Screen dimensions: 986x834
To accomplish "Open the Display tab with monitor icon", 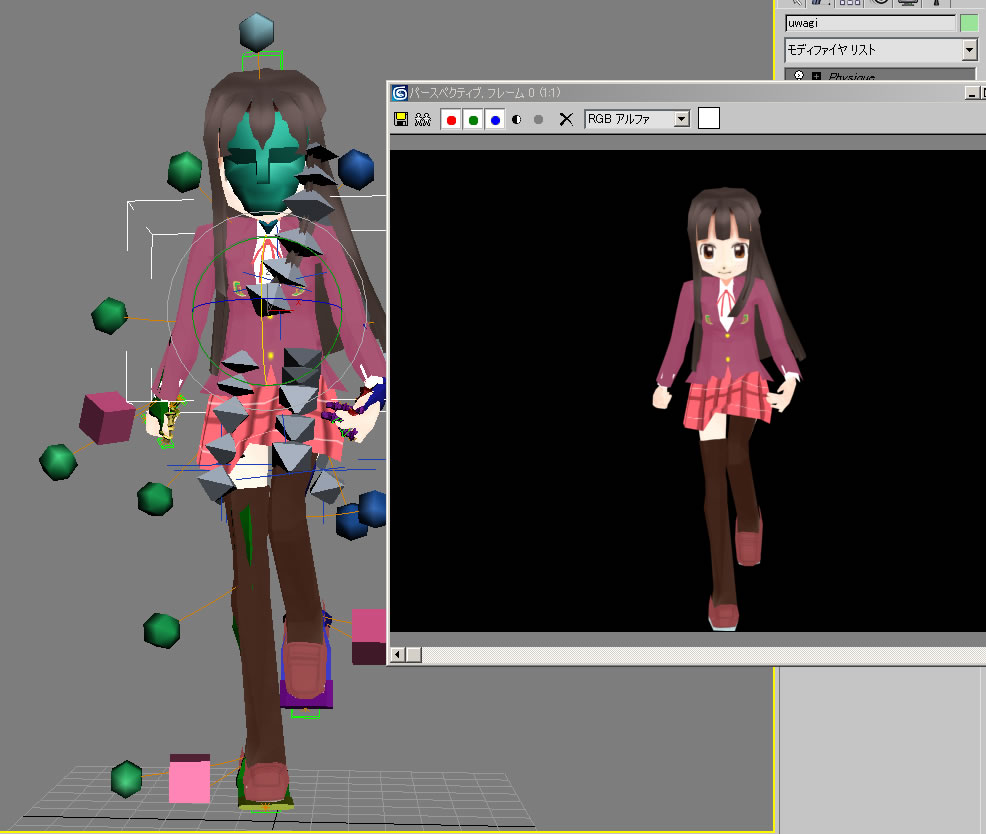I will [x=907, y=3].
